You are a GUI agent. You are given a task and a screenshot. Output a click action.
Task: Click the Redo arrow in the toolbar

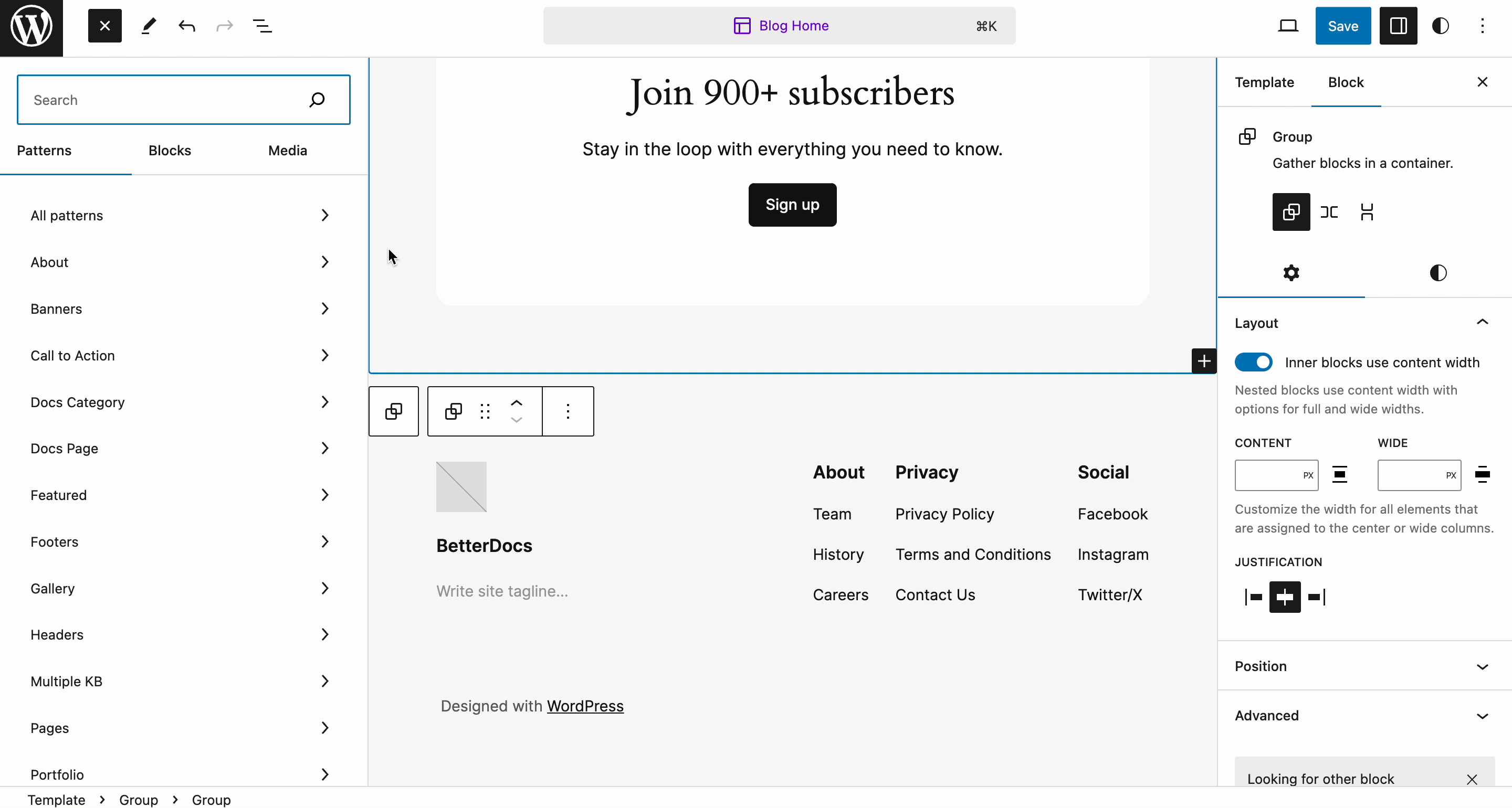[x=225, y=26]
